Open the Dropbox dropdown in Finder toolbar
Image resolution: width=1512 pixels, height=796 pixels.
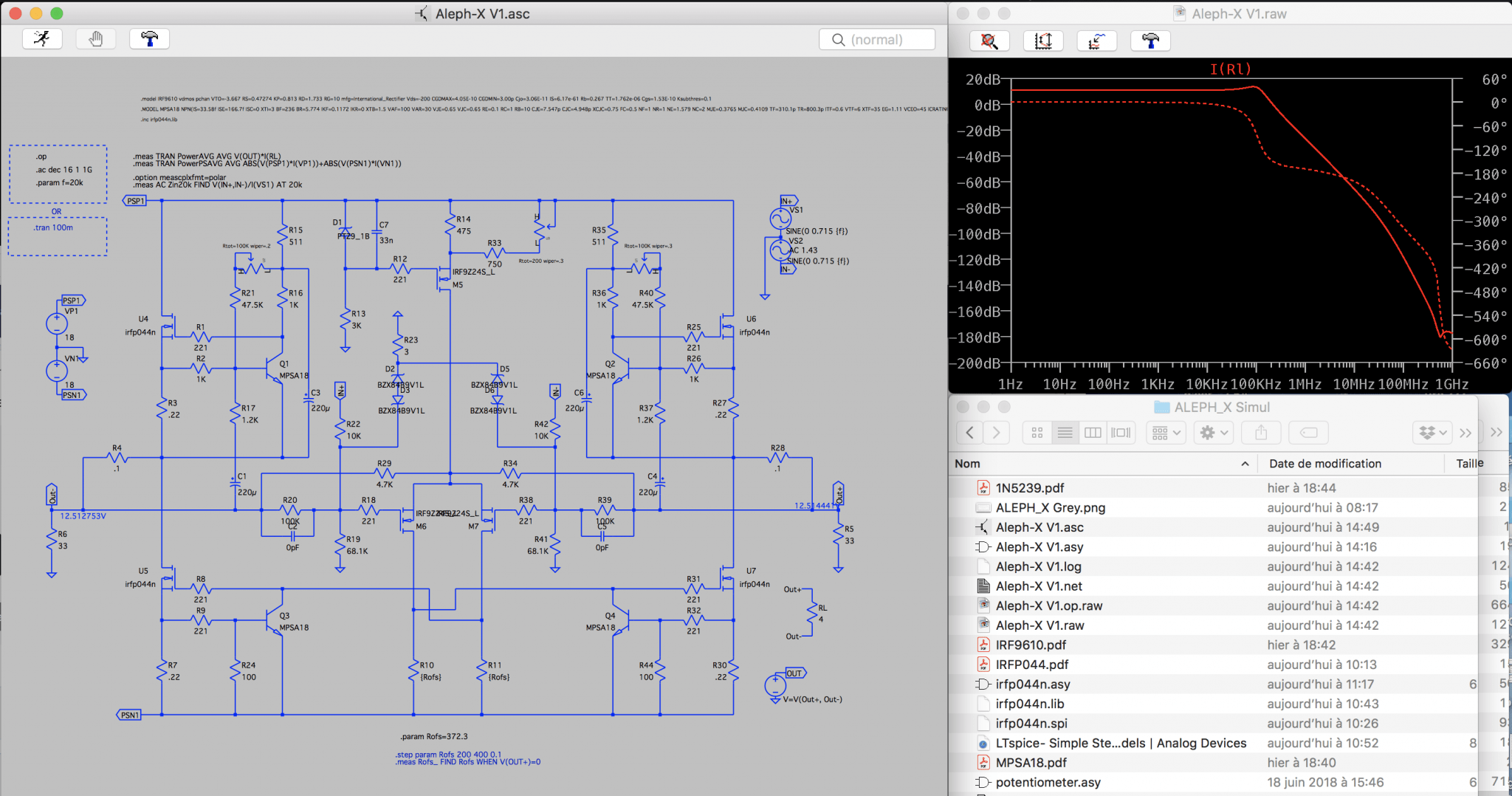(x=1433, y=433)
